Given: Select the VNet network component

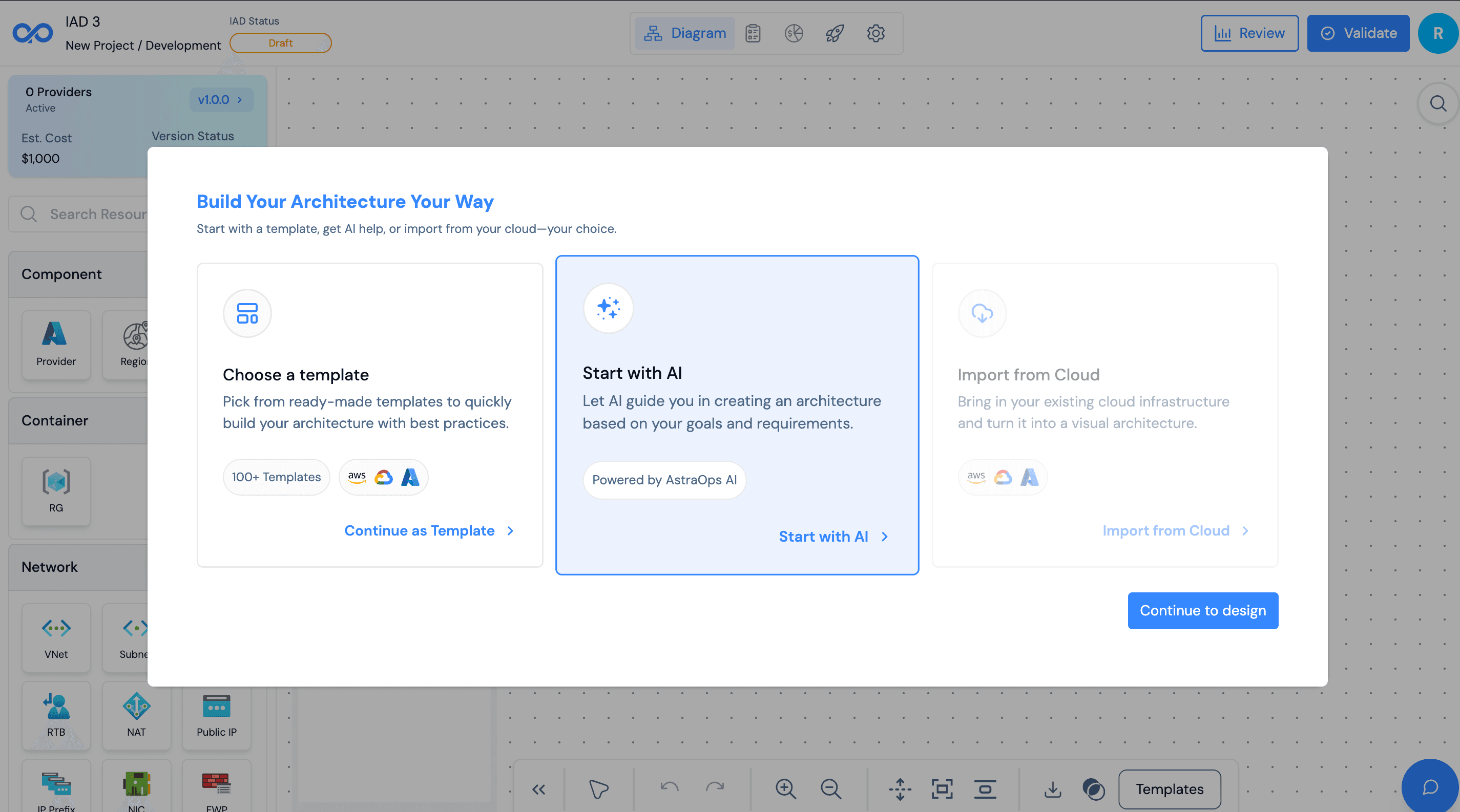Looking at the screenshot, I should [55, 637].
